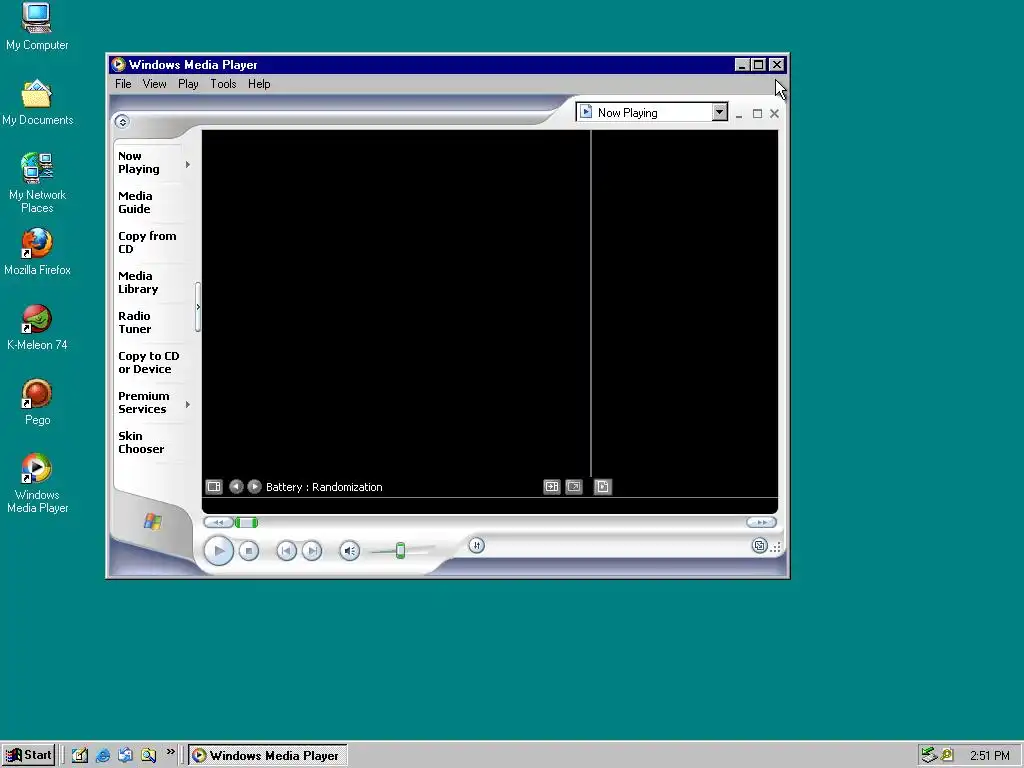Click the network connection tray icon
The image size is (1024, 768).
(929, 755)
